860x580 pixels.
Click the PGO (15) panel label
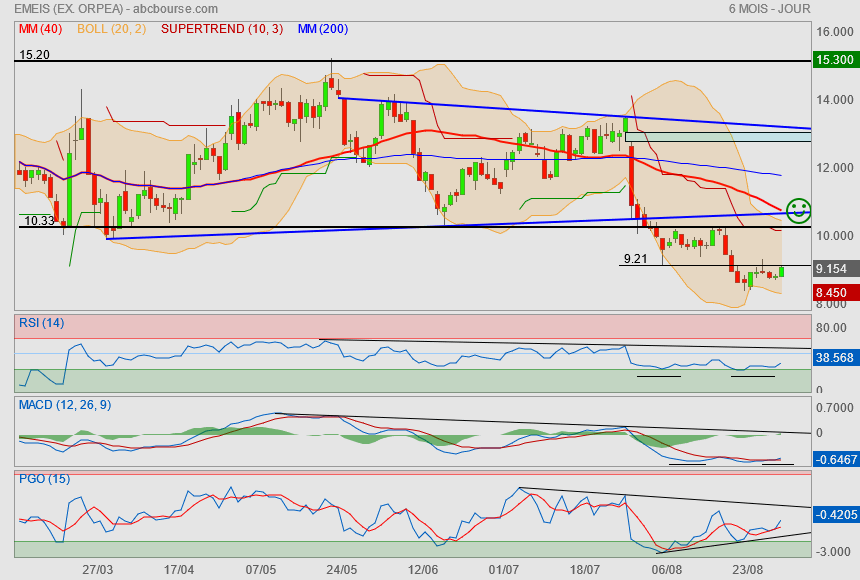coord(44,479)
